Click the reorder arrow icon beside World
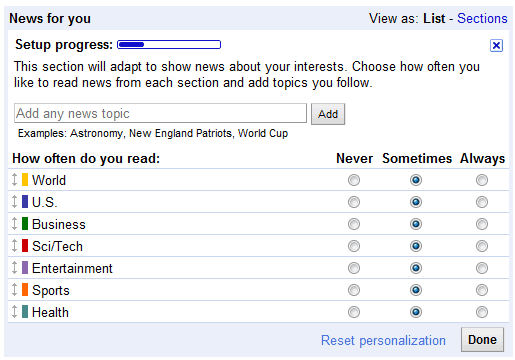The image size is (515, 360). pos(14,180)
